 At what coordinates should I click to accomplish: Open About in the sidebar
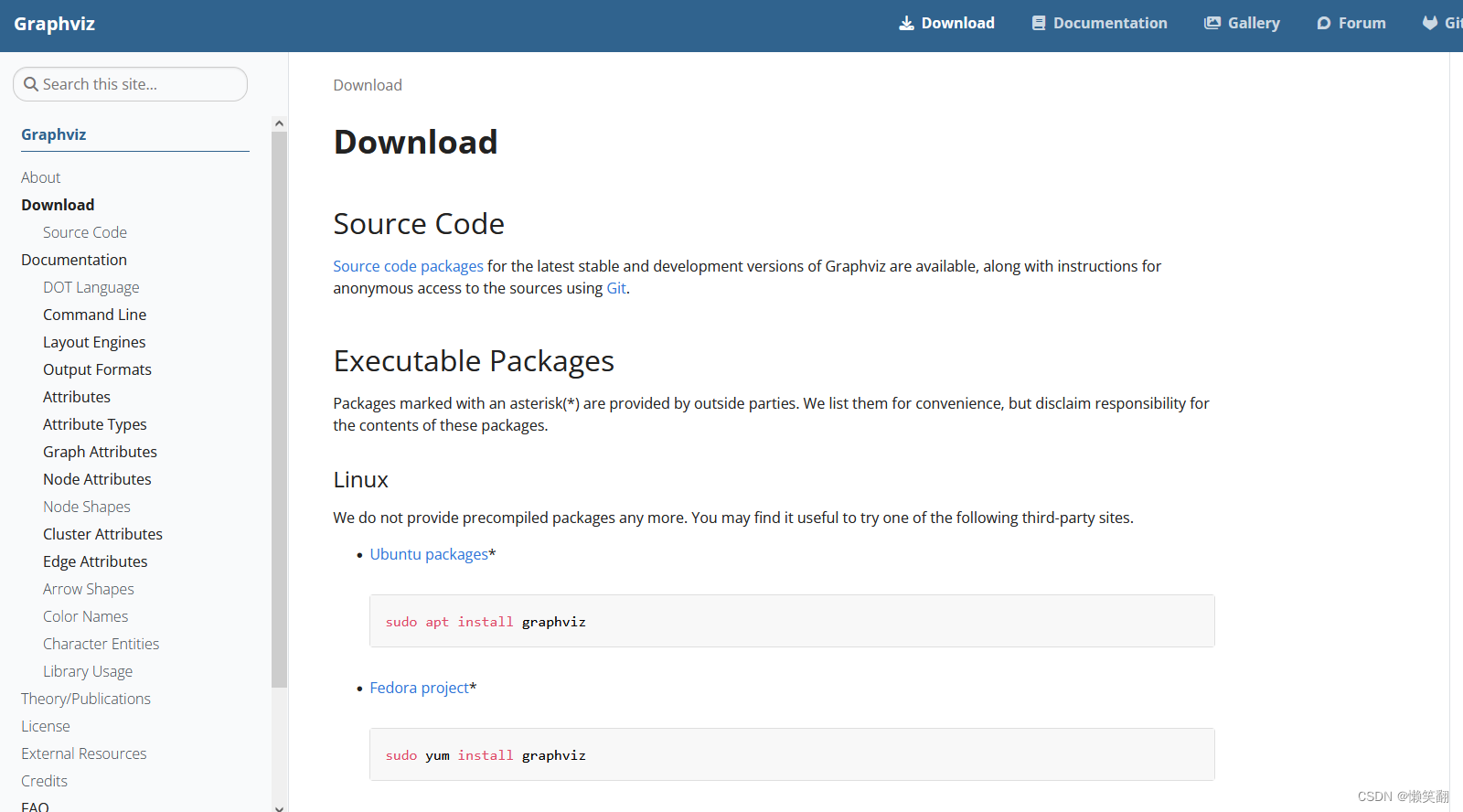(x=41, y=177)
